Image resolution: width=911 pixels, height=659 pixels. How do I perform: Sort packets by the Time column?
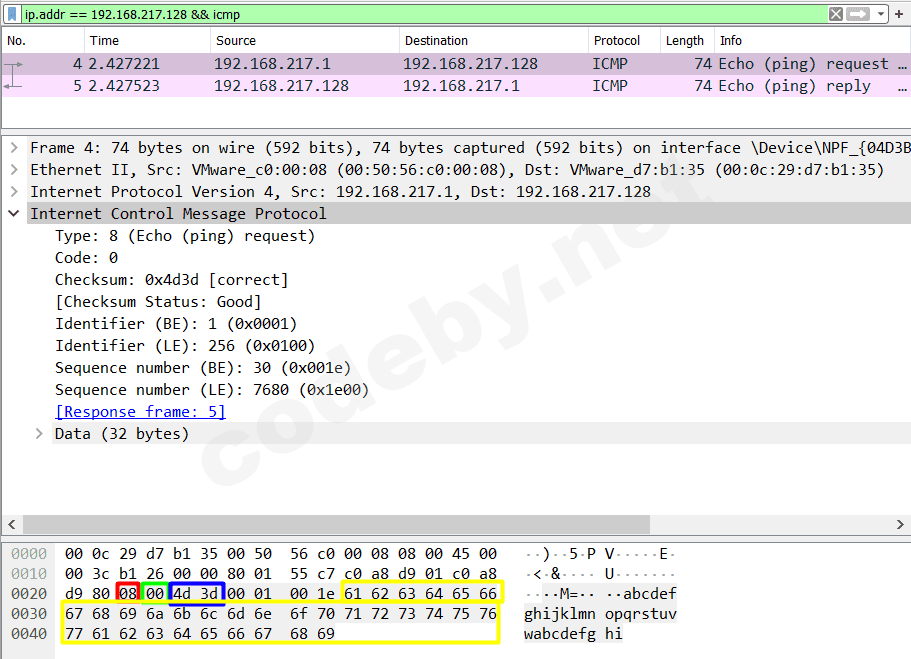[x=148, y=41]
